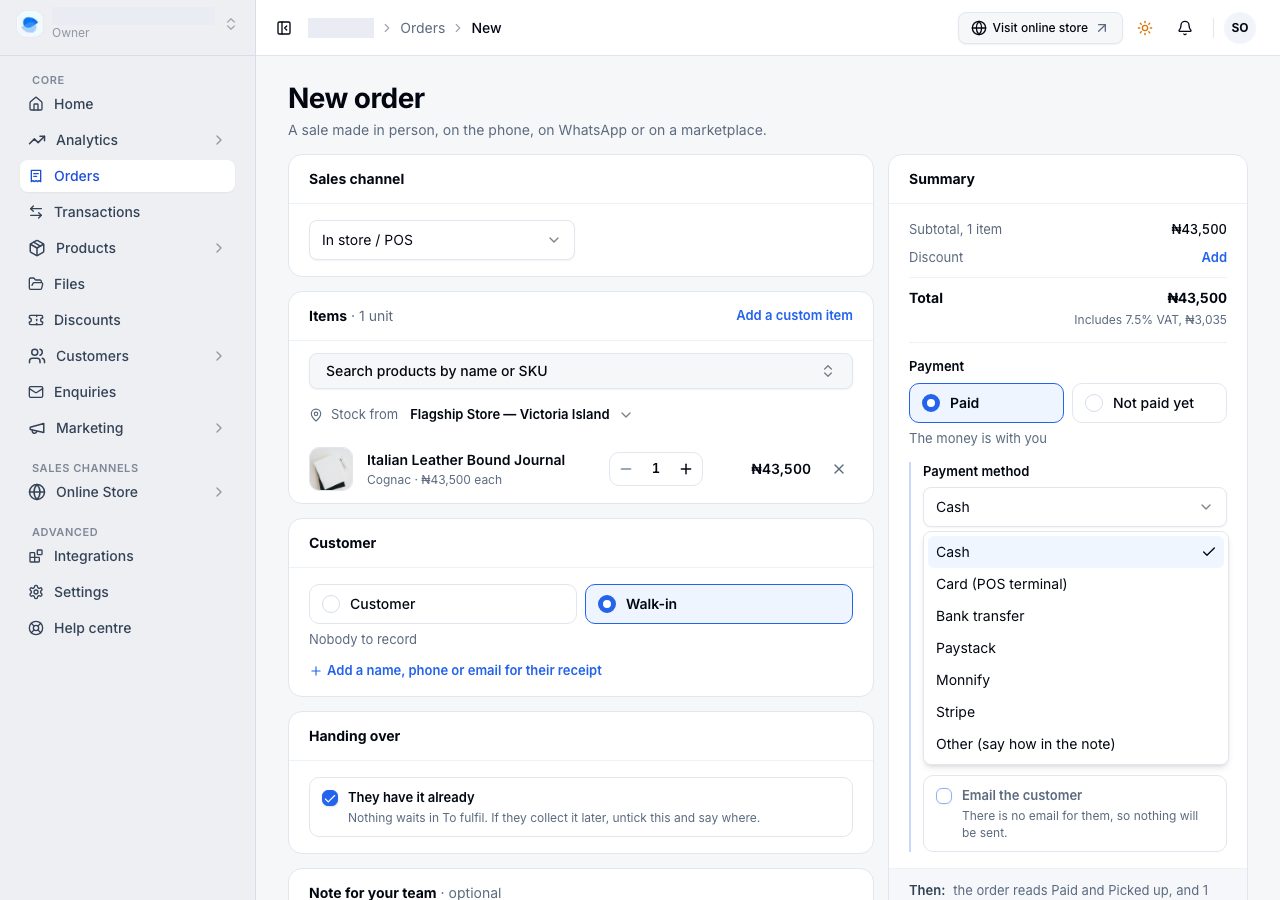The image size is (1280, 900).
Task: Expand the Customers sidebar submenu
Action: click(219, 356)
